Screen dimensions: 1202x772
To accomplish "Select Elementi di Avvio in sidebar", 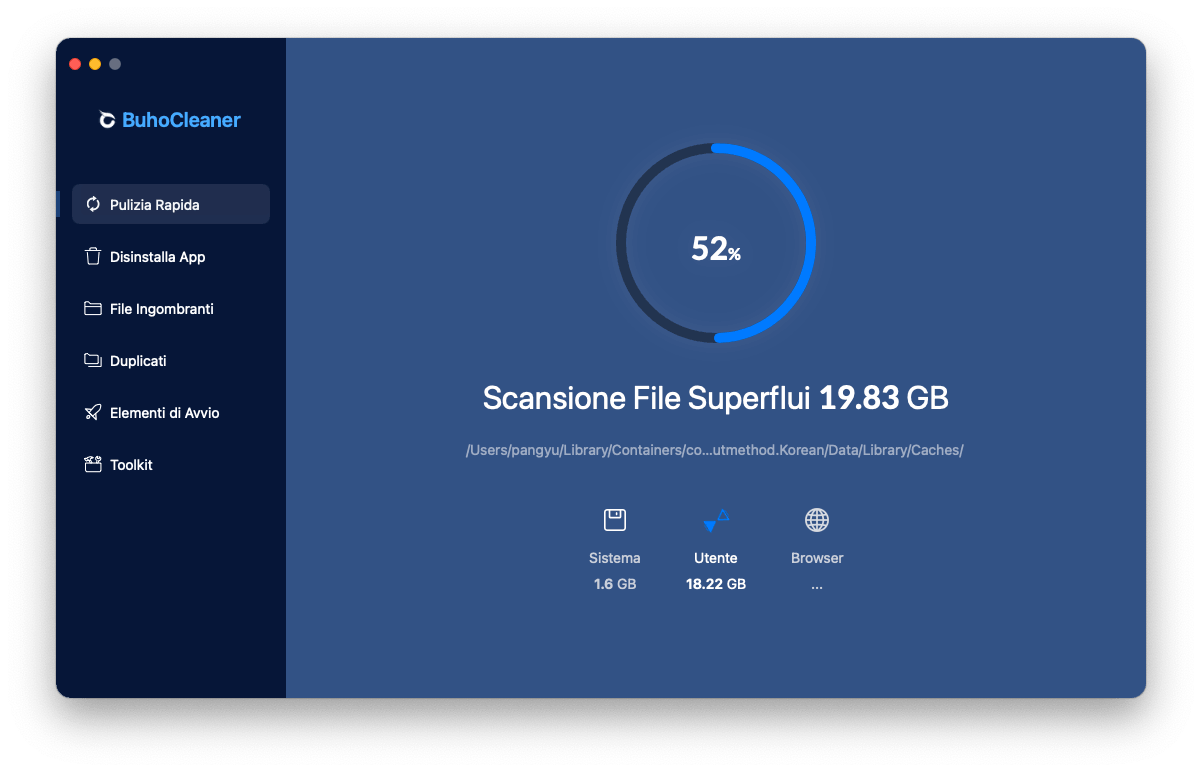I will [x=164, y=413].
